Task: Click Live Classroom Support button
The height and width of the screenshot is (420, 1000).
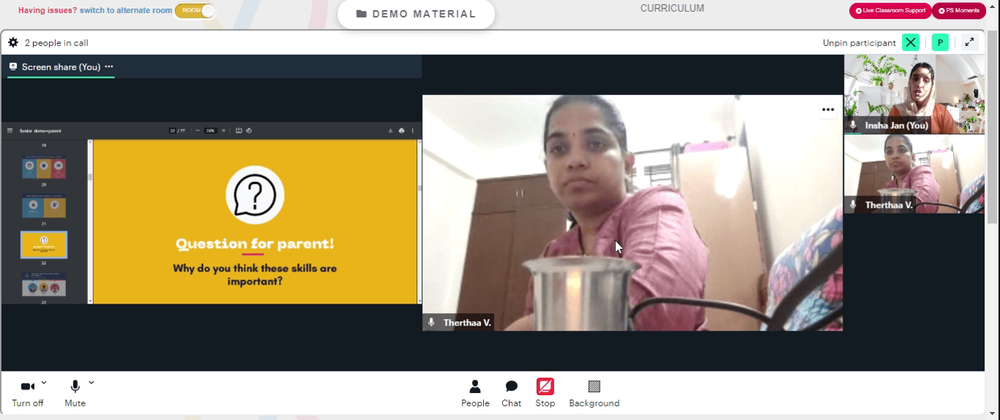Action: click(890, 11)
